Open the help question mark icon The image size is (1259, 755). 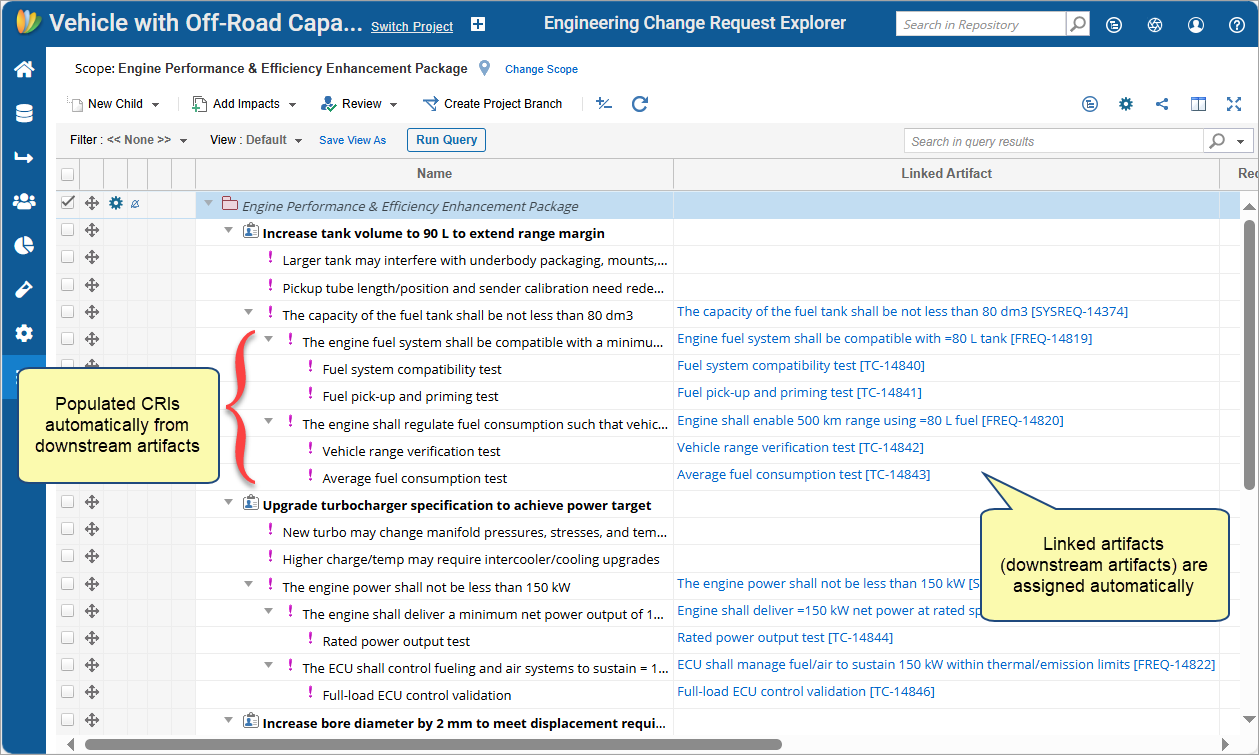[x=1236, y=25]
